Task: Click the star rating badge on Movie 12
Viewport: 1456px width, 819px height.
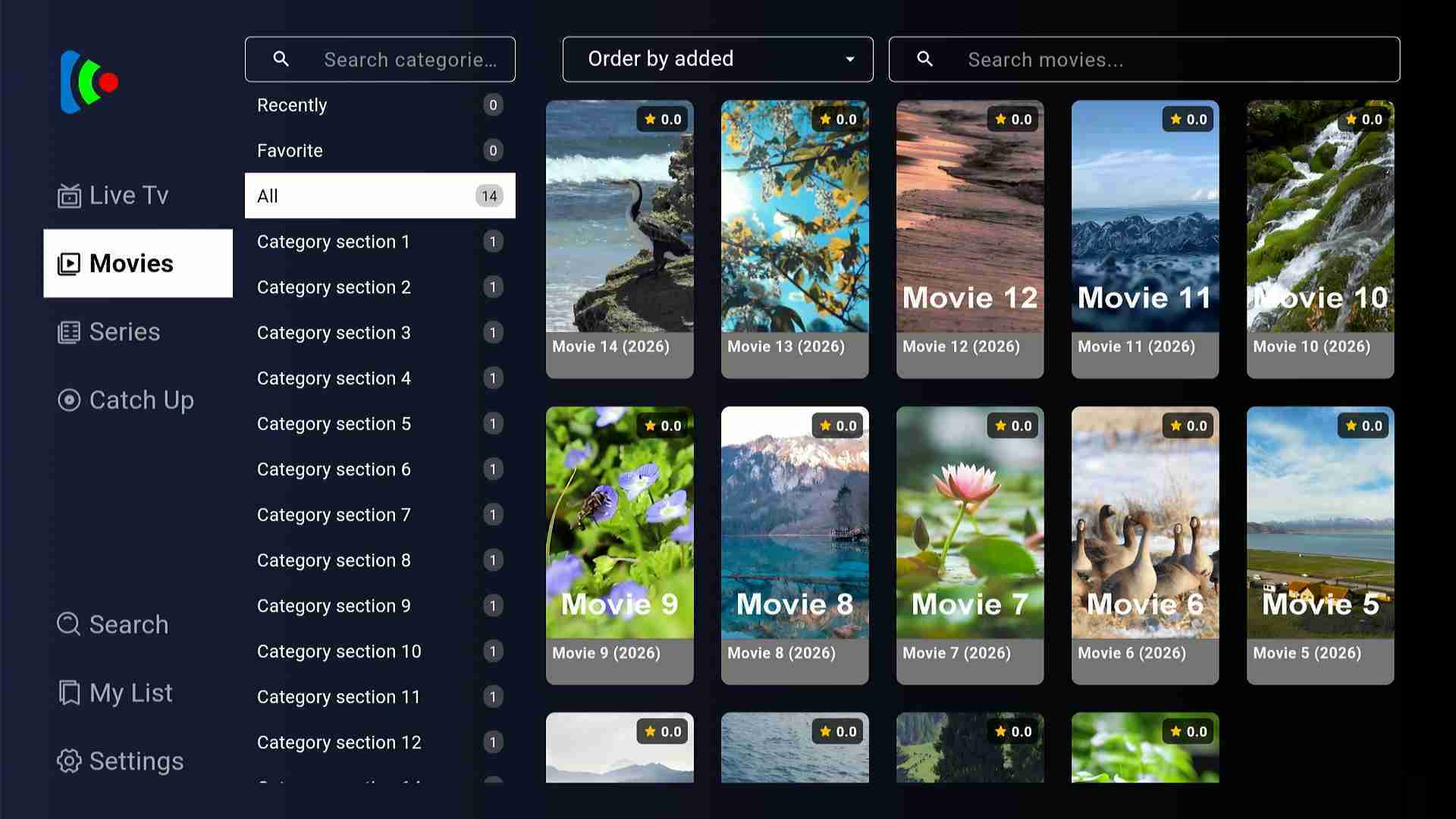Action: [x=1014, y=119]
